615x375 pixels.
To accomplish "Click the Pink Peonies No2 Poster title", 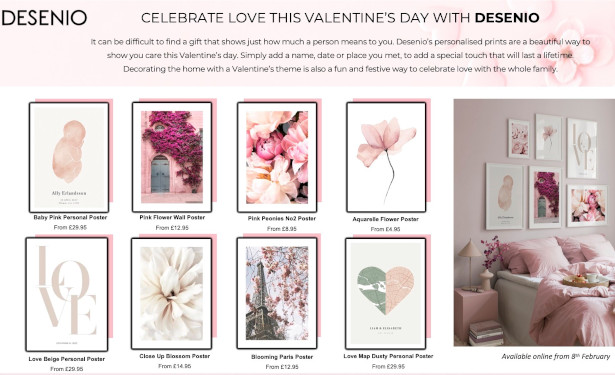I will coord(282,218).
